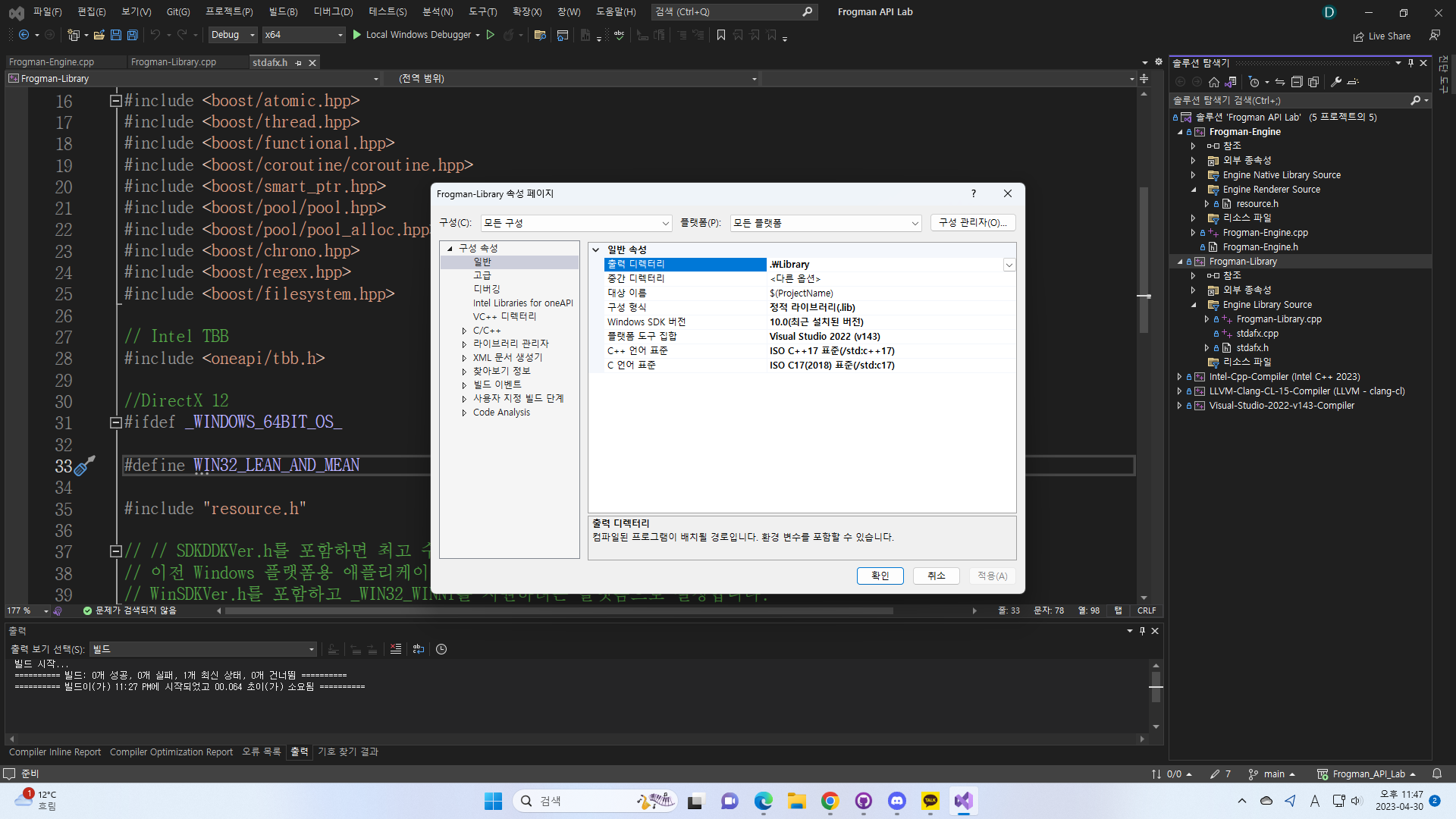Sync with active document arrows icon
Image resolution: width=1456 pixels, height=819 pixels.
point(1280,82)
